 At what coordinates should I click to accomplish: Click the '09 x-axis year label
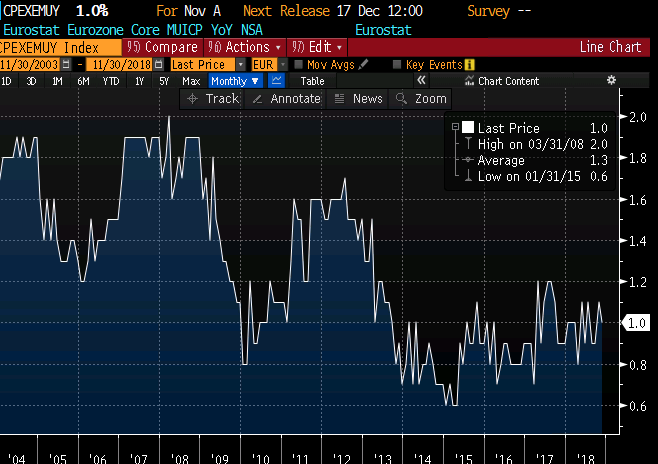click(219, 459)
